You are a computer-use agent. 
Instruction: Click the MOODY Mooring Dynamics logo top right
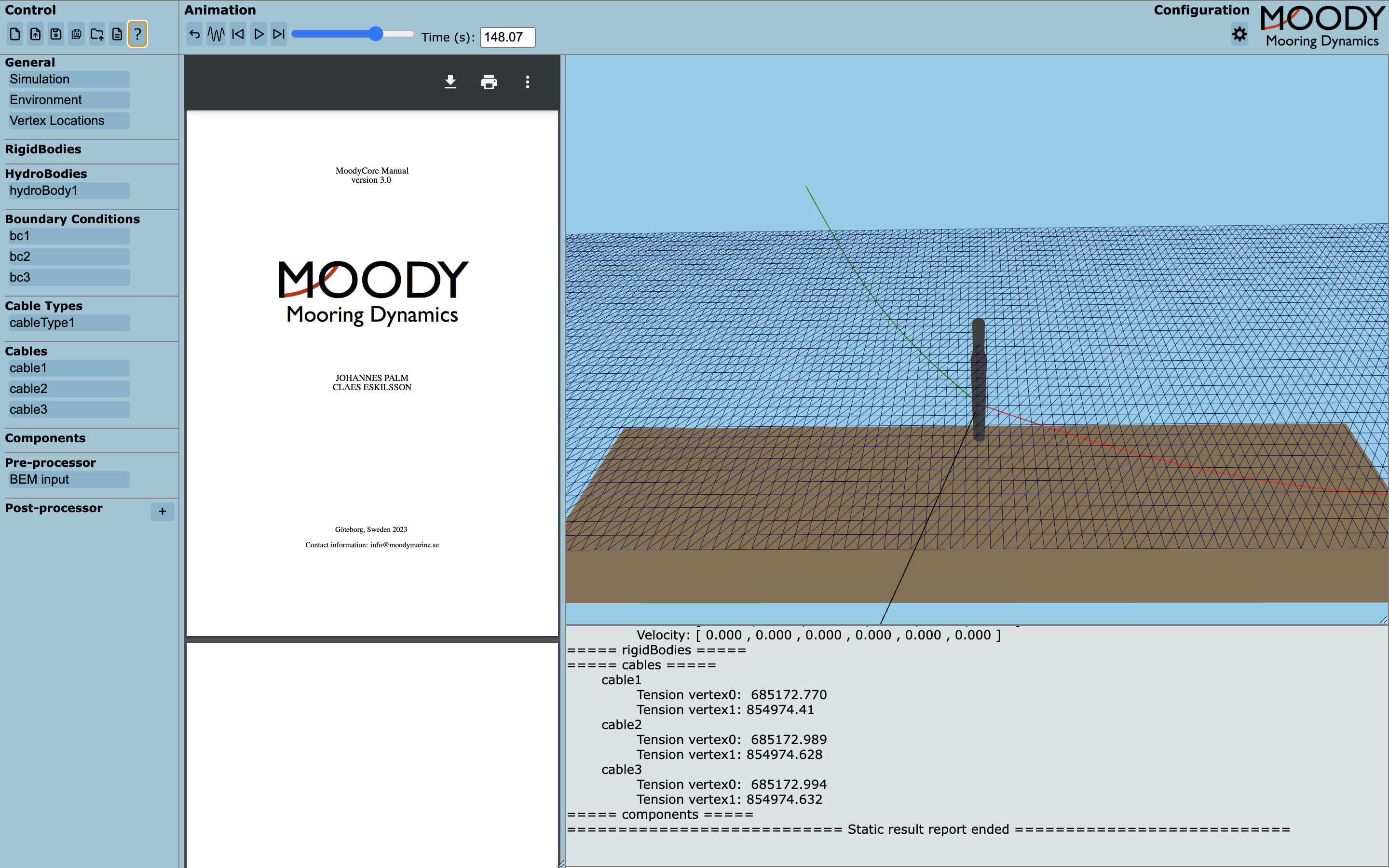1322,27
